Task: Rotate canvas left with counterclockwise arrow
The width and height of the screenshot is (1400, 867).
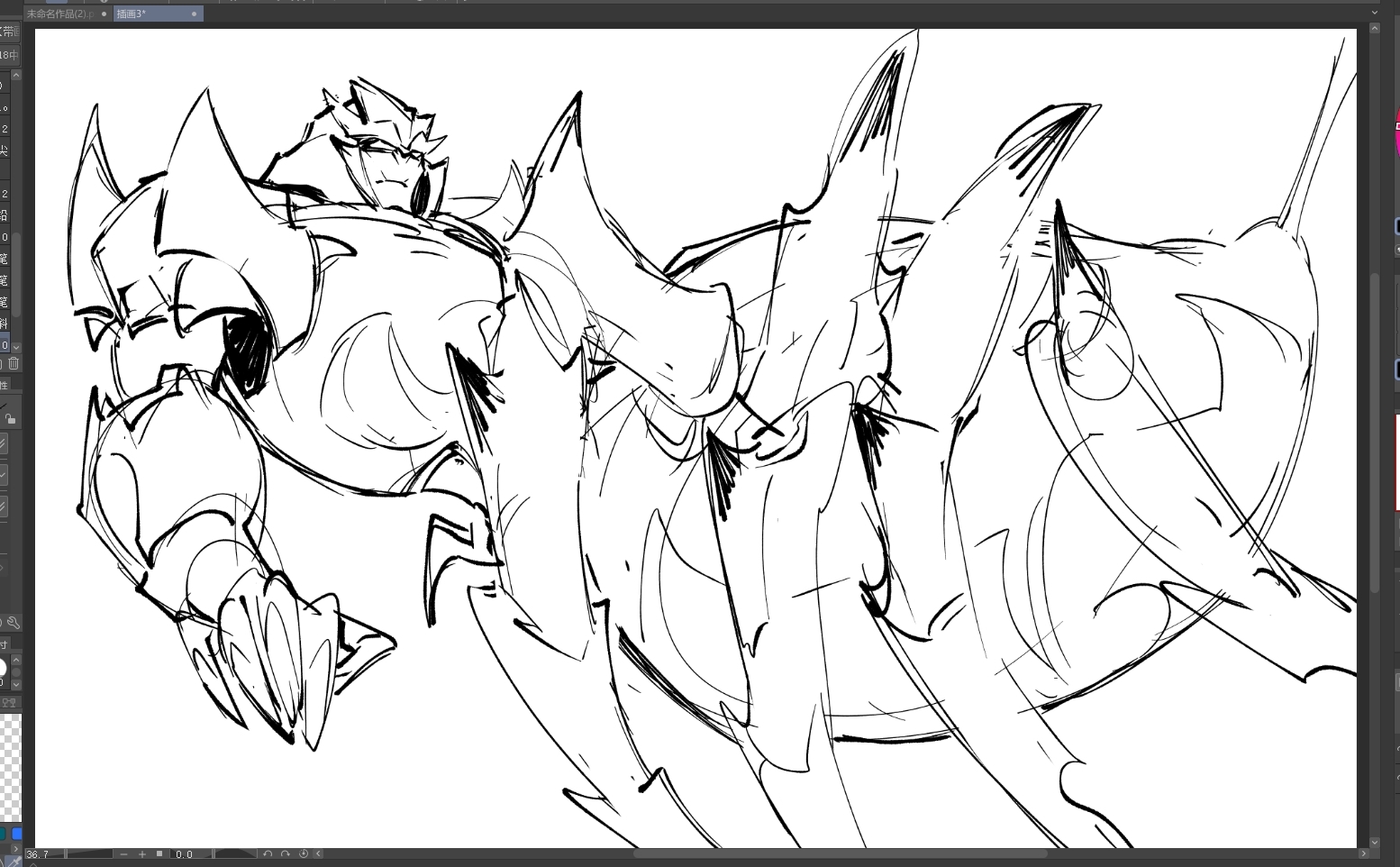Action: coord(268,853)
